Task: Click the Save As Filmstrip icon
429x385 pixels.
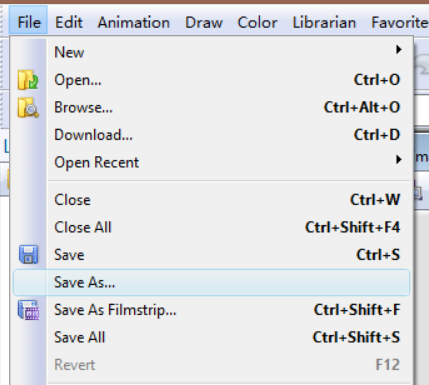Action: click(x=28, y=310)
